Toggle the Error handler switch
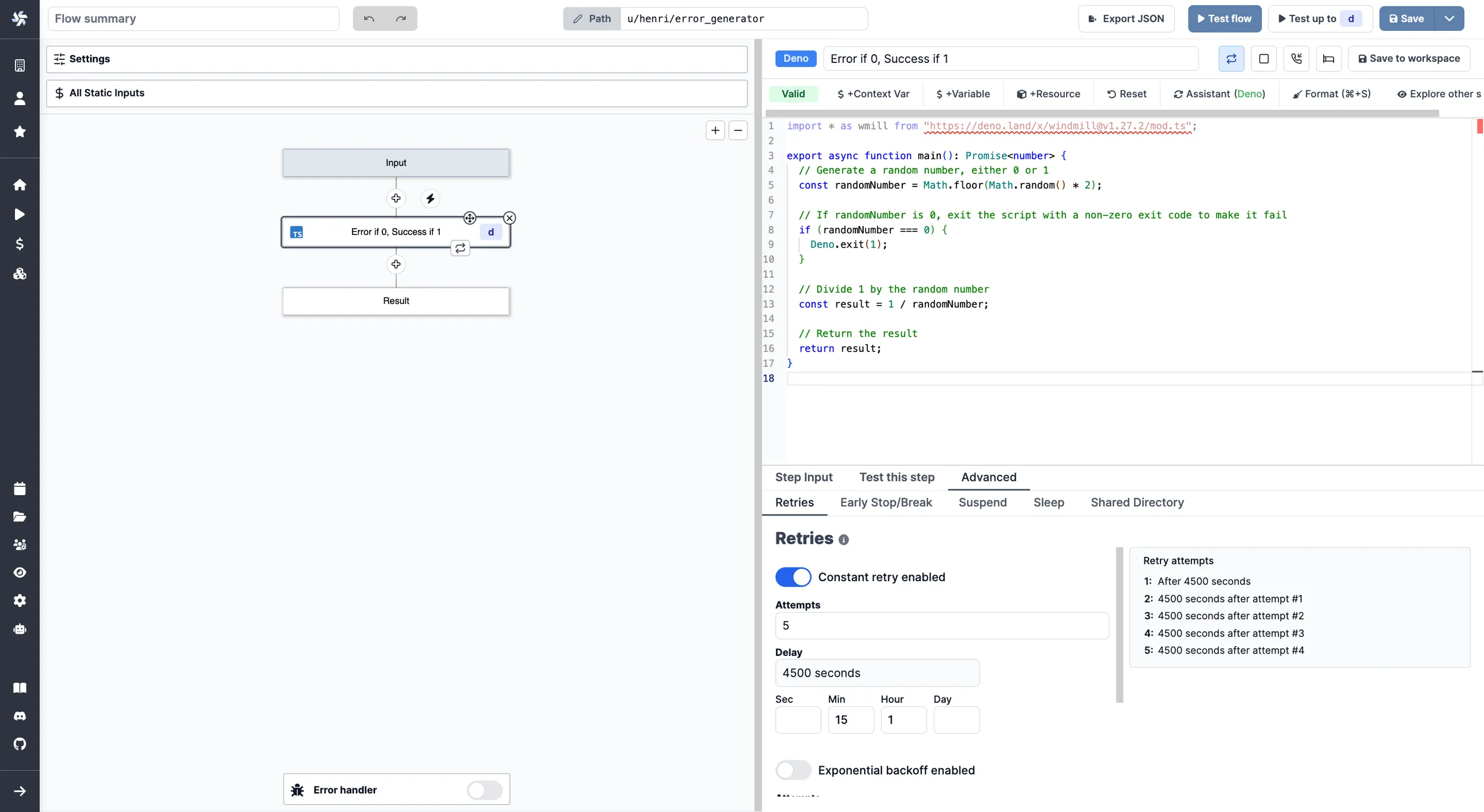 coord(485,789)
